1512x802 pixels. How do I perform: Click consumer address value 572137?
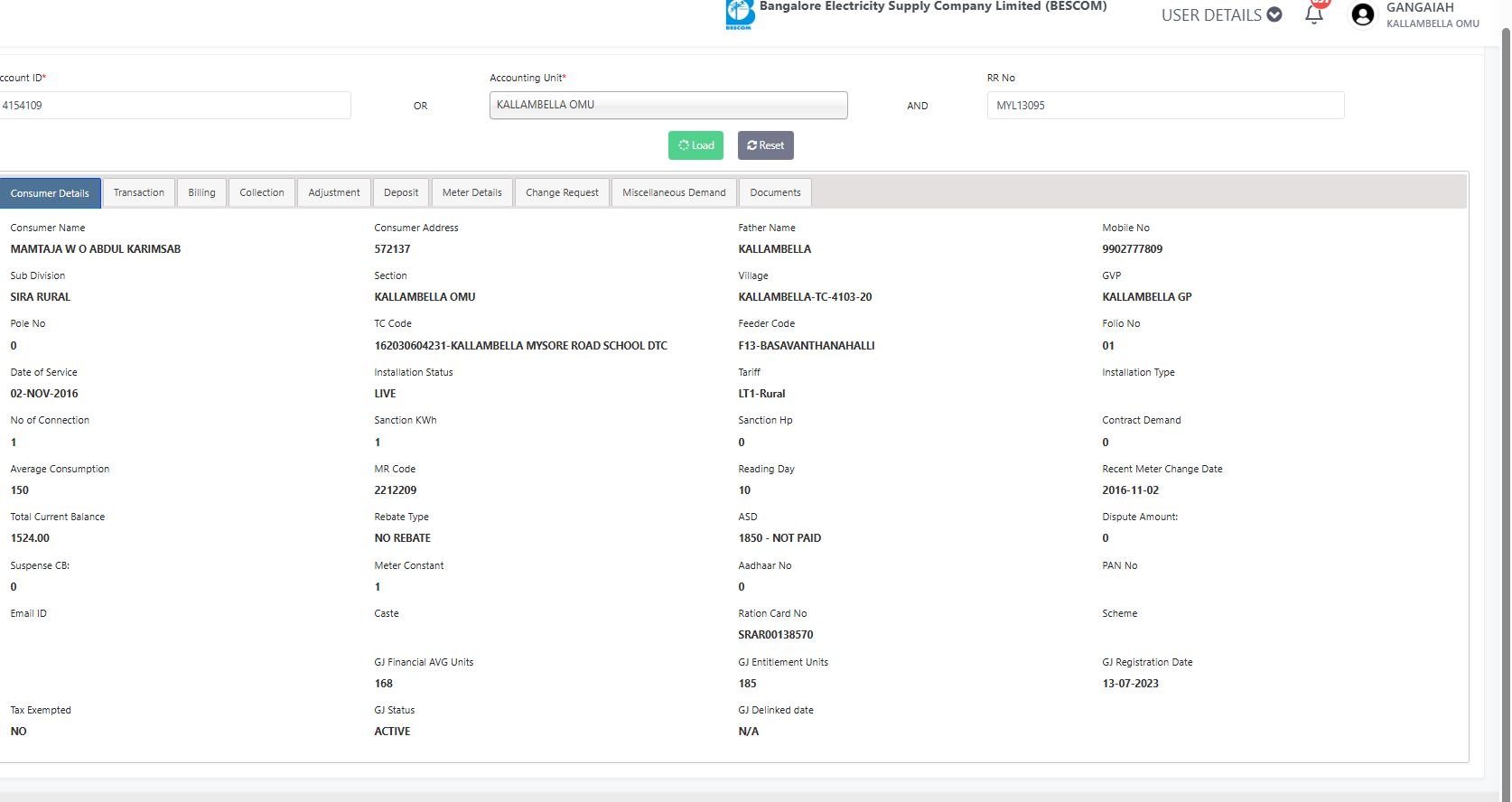tap(392, 249)
